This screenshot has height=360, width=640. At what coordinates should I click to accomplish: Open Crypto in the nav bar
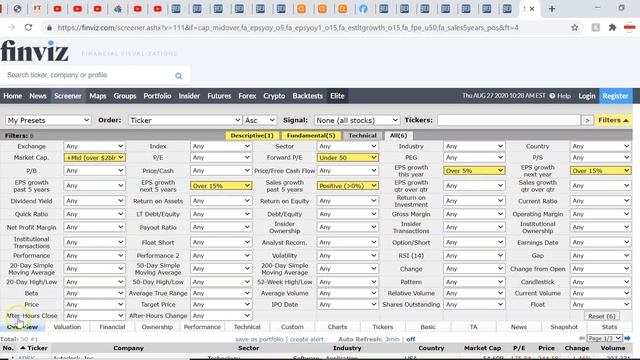pos(274,96)
